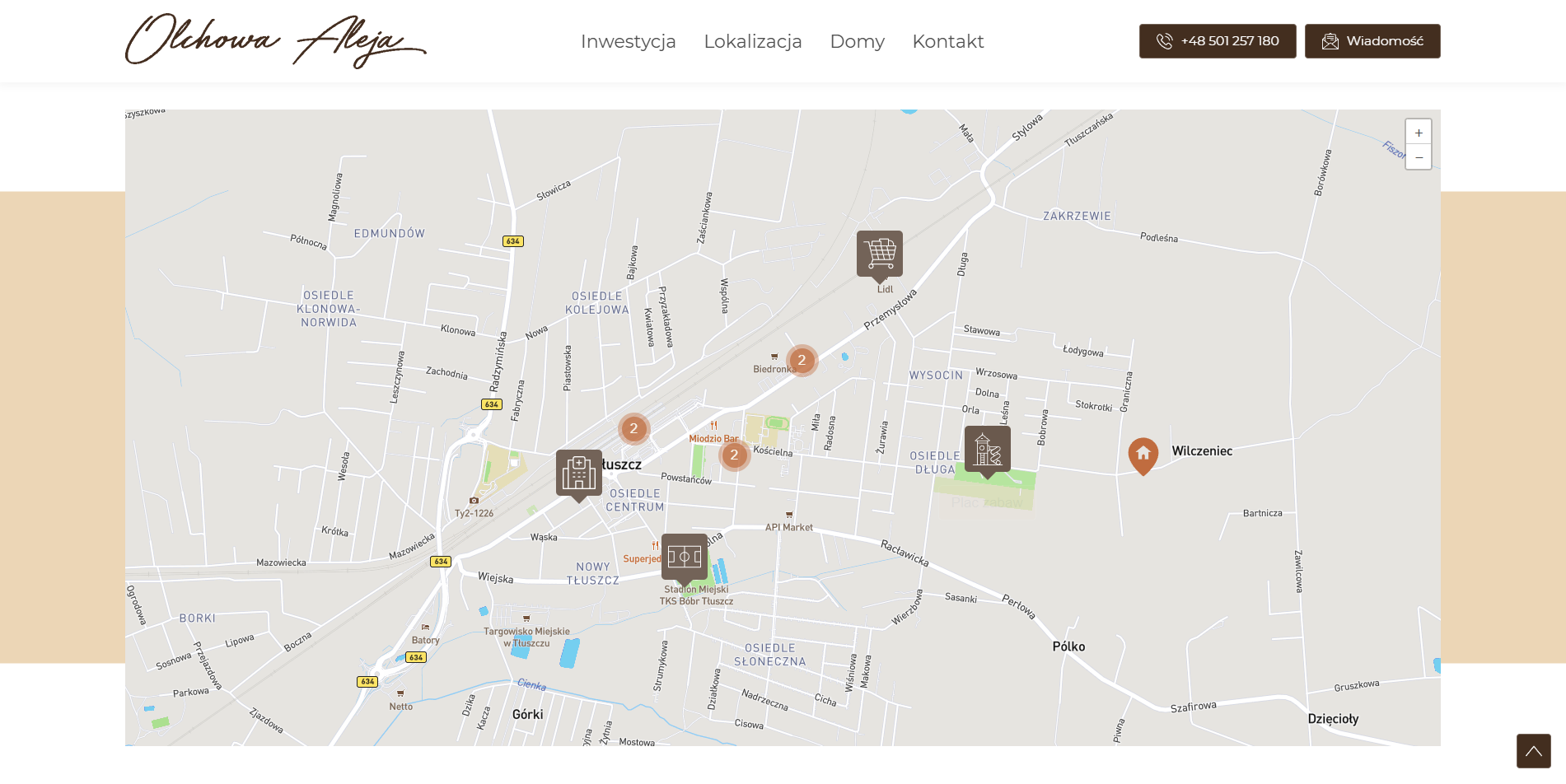Go to the Lokalizacja section
This screenshot has height=784, width=1566.
(752, 41)
